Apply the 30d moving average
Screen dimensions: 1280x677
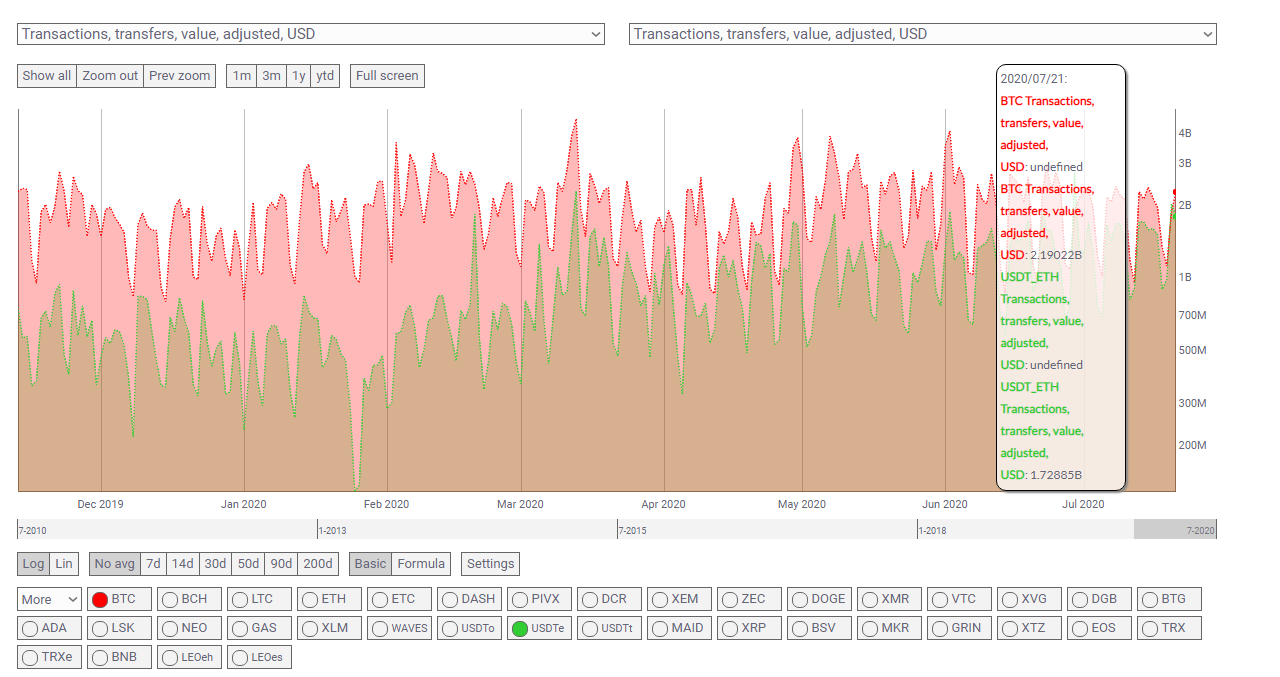tap(215, 564)
